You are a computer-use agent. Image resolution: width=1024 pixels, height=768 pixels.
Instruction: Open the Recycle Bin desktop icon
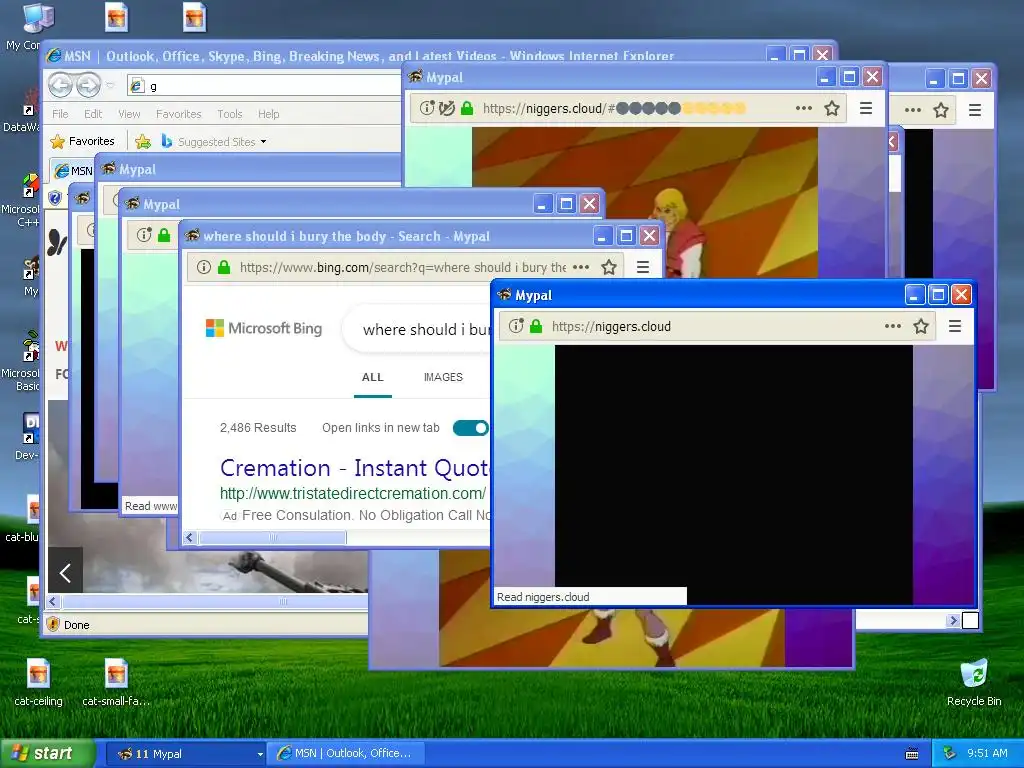tap(974, 682)
